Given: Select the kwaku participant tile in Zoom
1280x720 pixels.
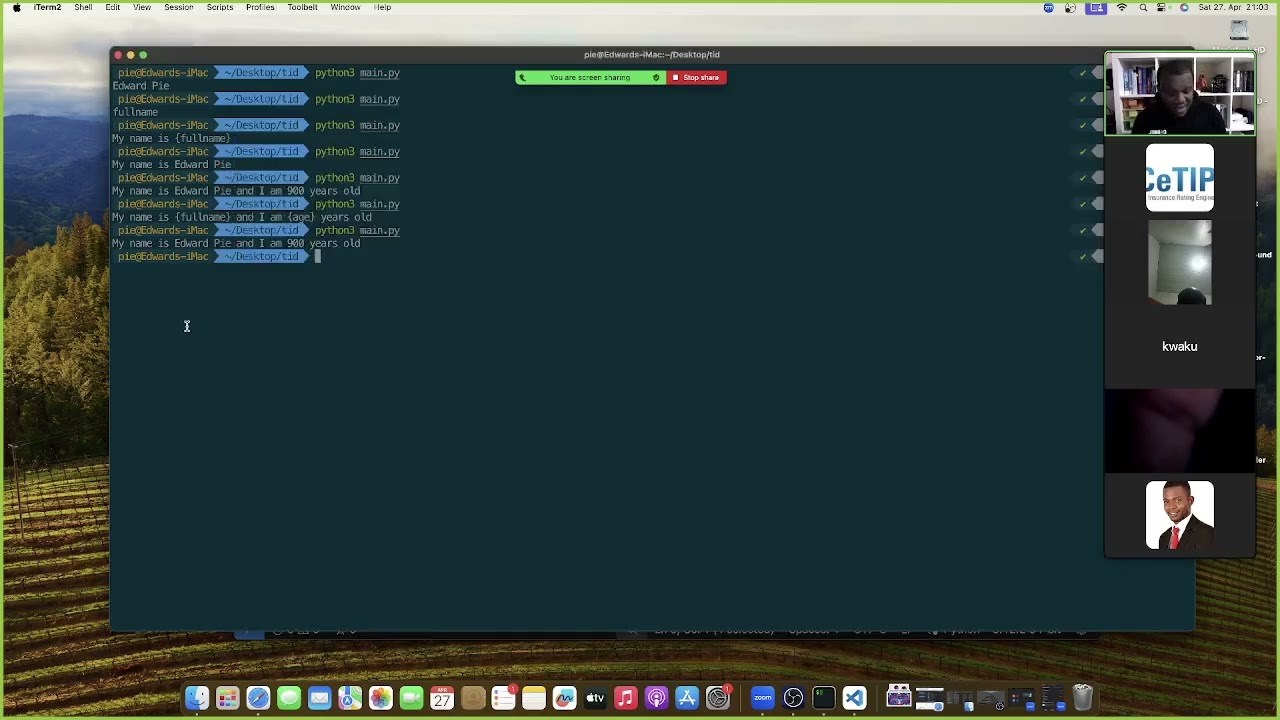Looking at the screenshot, I should 1180,346.
